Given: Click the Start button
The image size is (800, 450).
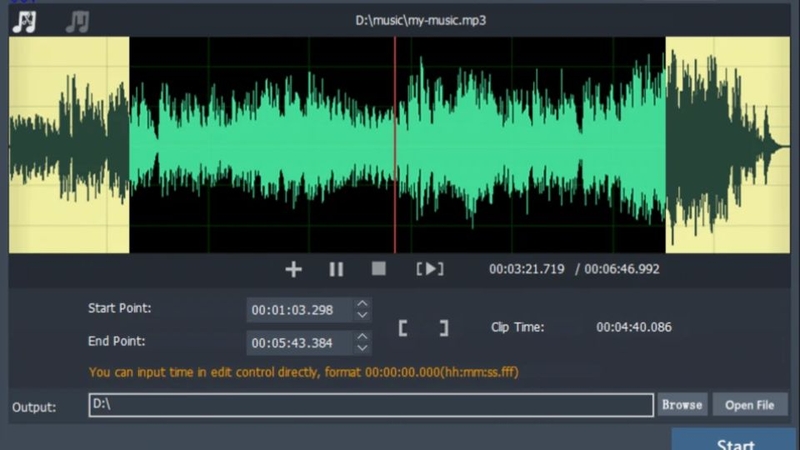Looking at the screenshot, I should pyautogui.click(x=735, y=441).
